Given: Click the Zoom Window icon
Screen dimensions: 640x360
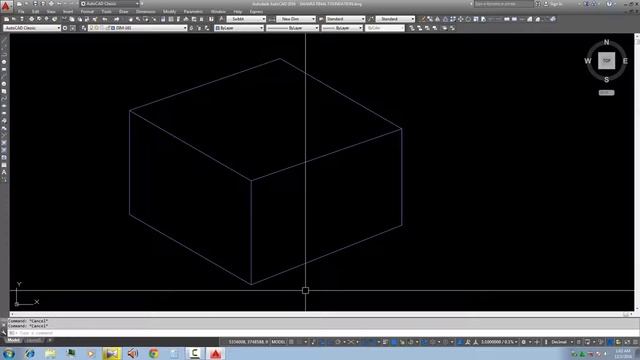Looking at the screenshot, I should [146, 19].
